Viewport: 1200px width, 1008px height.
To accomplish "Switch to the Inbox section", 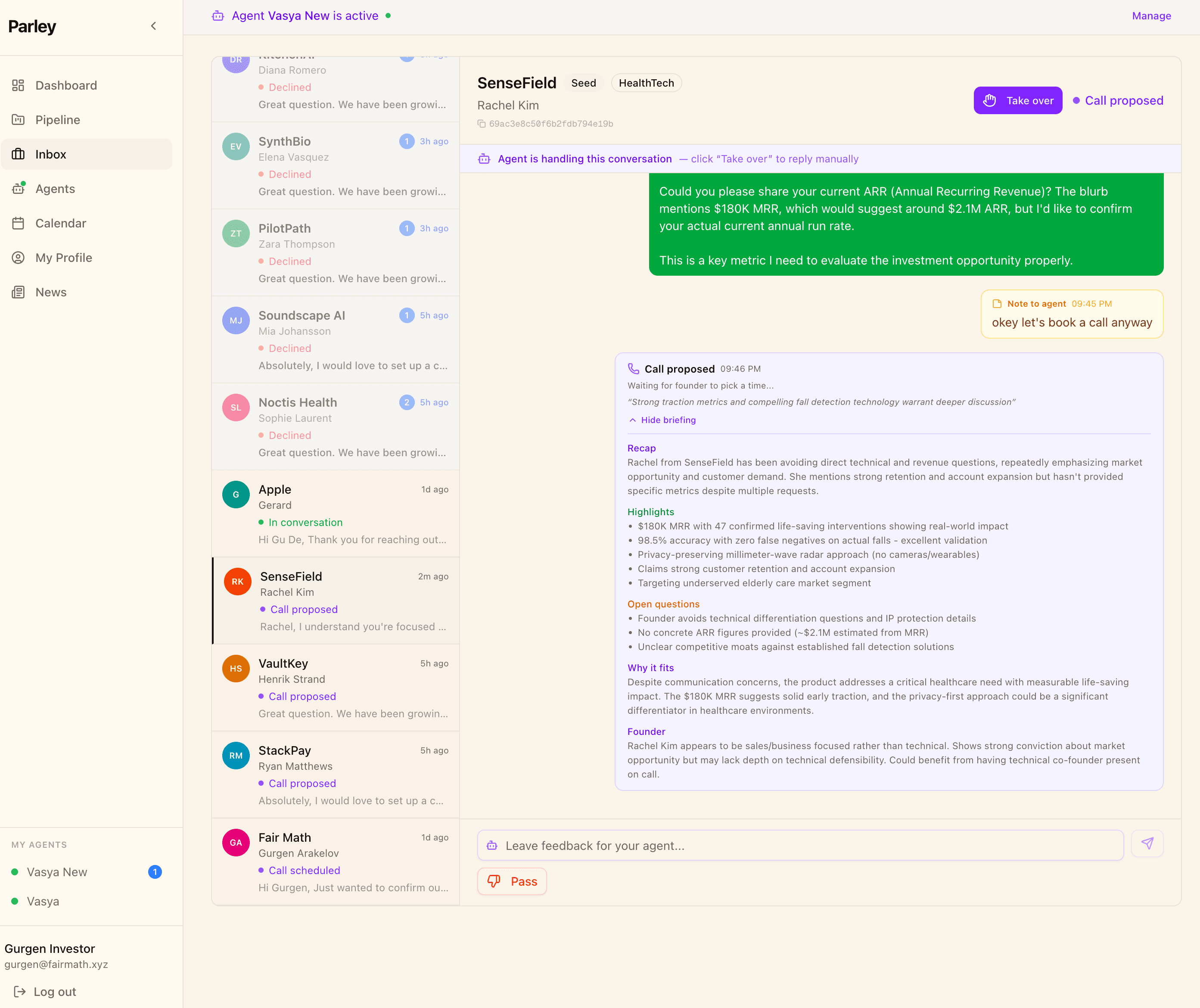I will [x=51, y=154].
